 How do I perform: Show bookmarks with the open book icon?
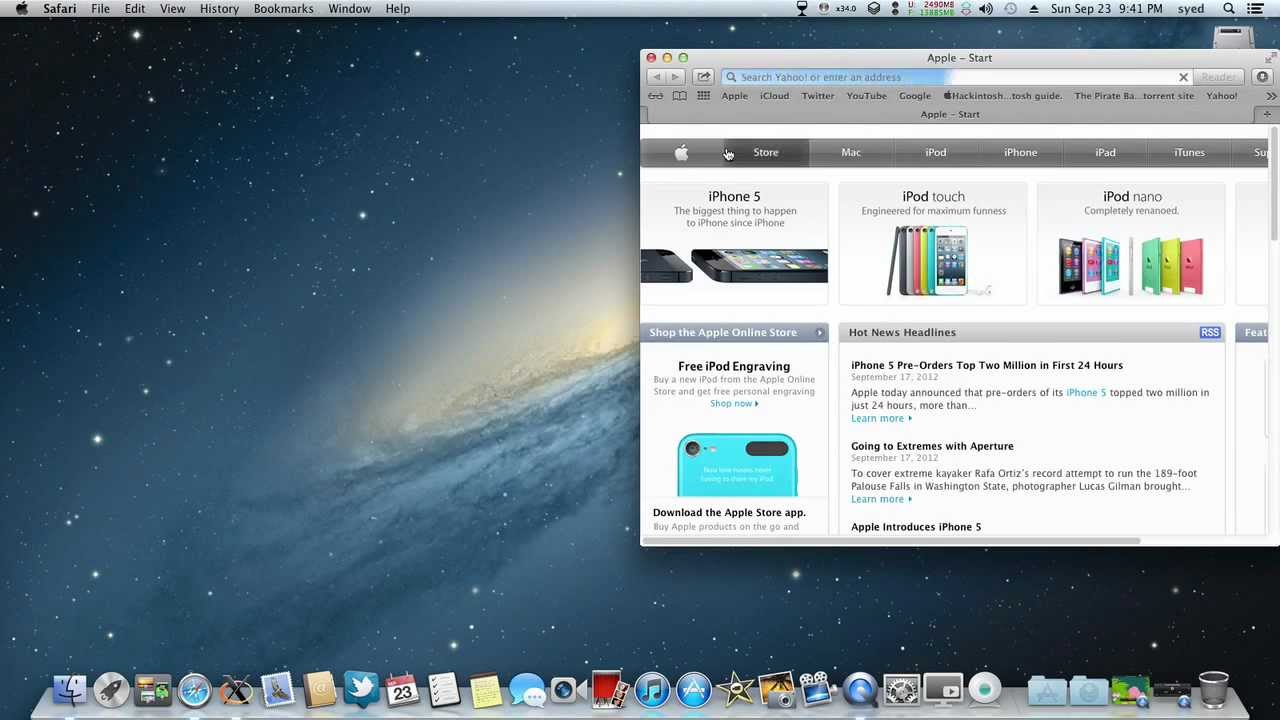tap(679, 96)
